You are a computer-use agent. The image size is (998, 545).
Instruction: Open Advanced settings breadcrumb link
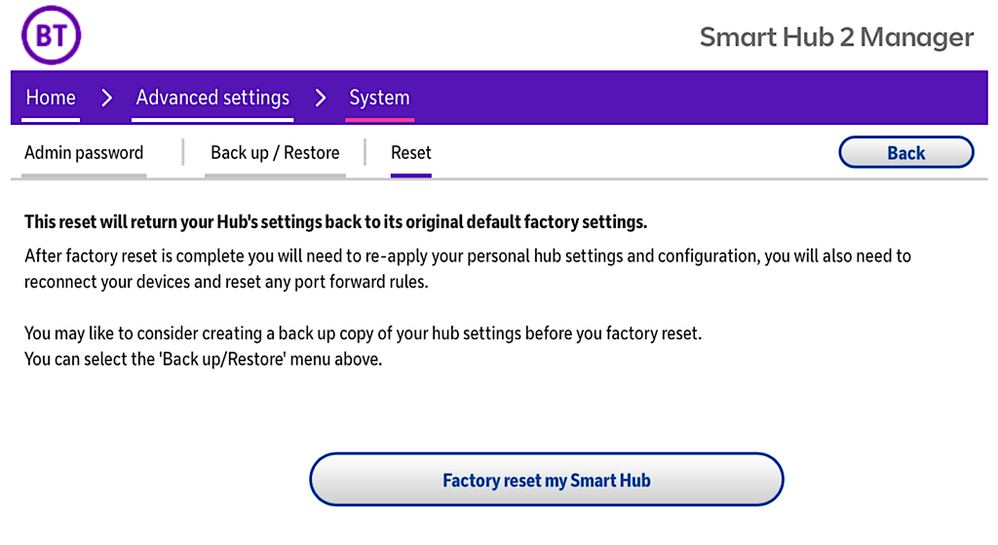(x=212, y=98)
